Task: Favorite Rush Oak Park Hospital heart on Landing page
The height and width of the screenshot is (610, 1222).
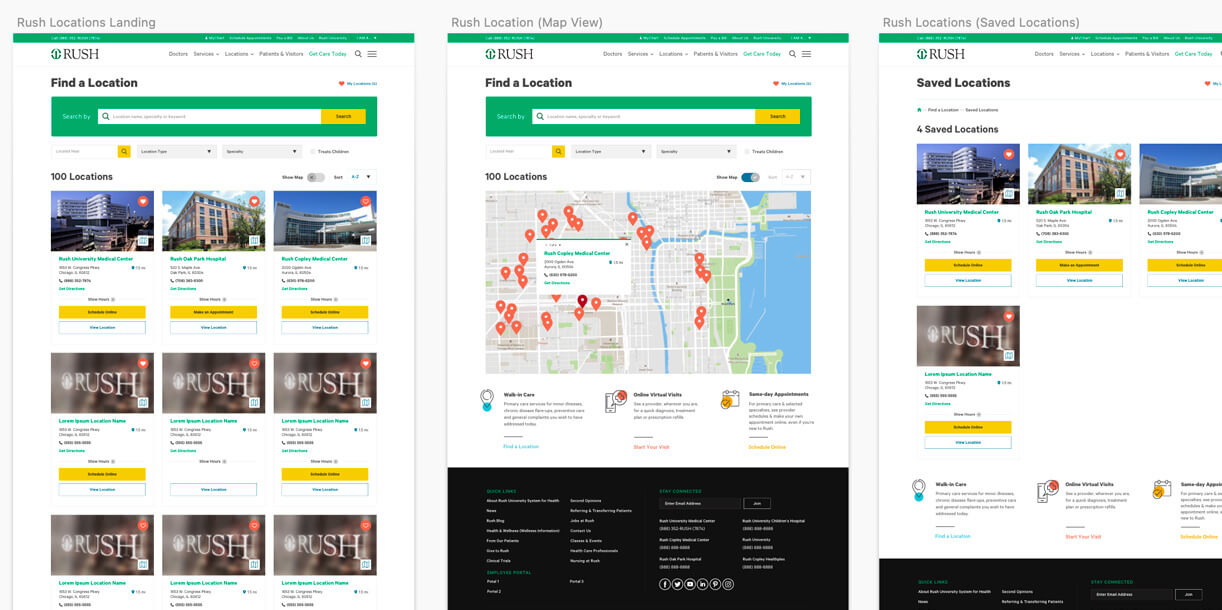Action: coord(254,201)
